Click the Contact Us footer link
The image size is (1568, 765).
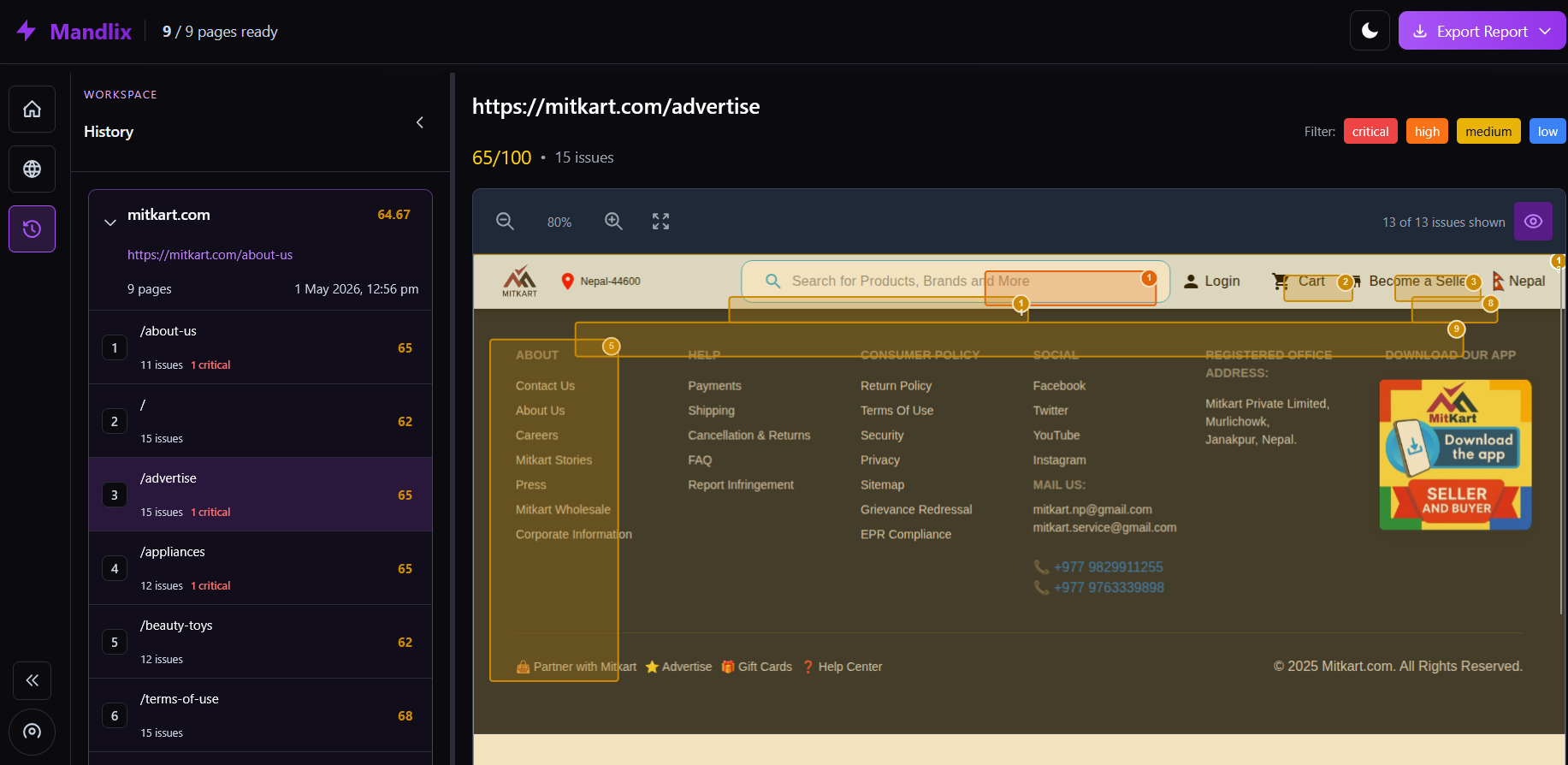point(545,386)
